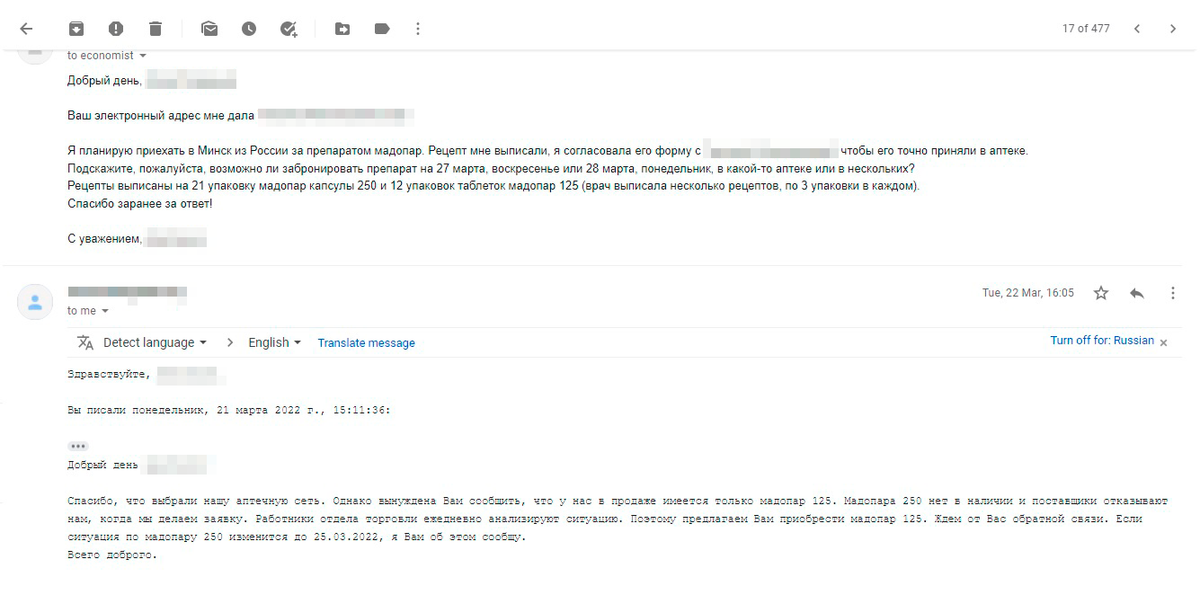Click the line starting "Рецепты выписаны на 21 упаковку"
This screenshot has width=1200, height=603.
coord(493,187)
